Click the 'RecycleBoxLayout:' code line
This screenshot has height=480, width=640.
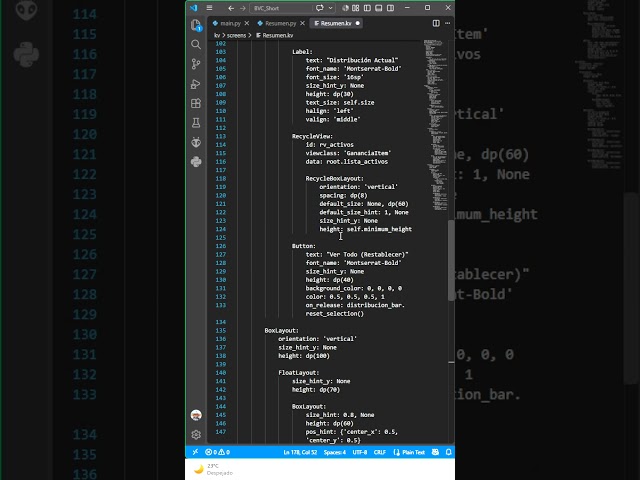coord(334,178)
